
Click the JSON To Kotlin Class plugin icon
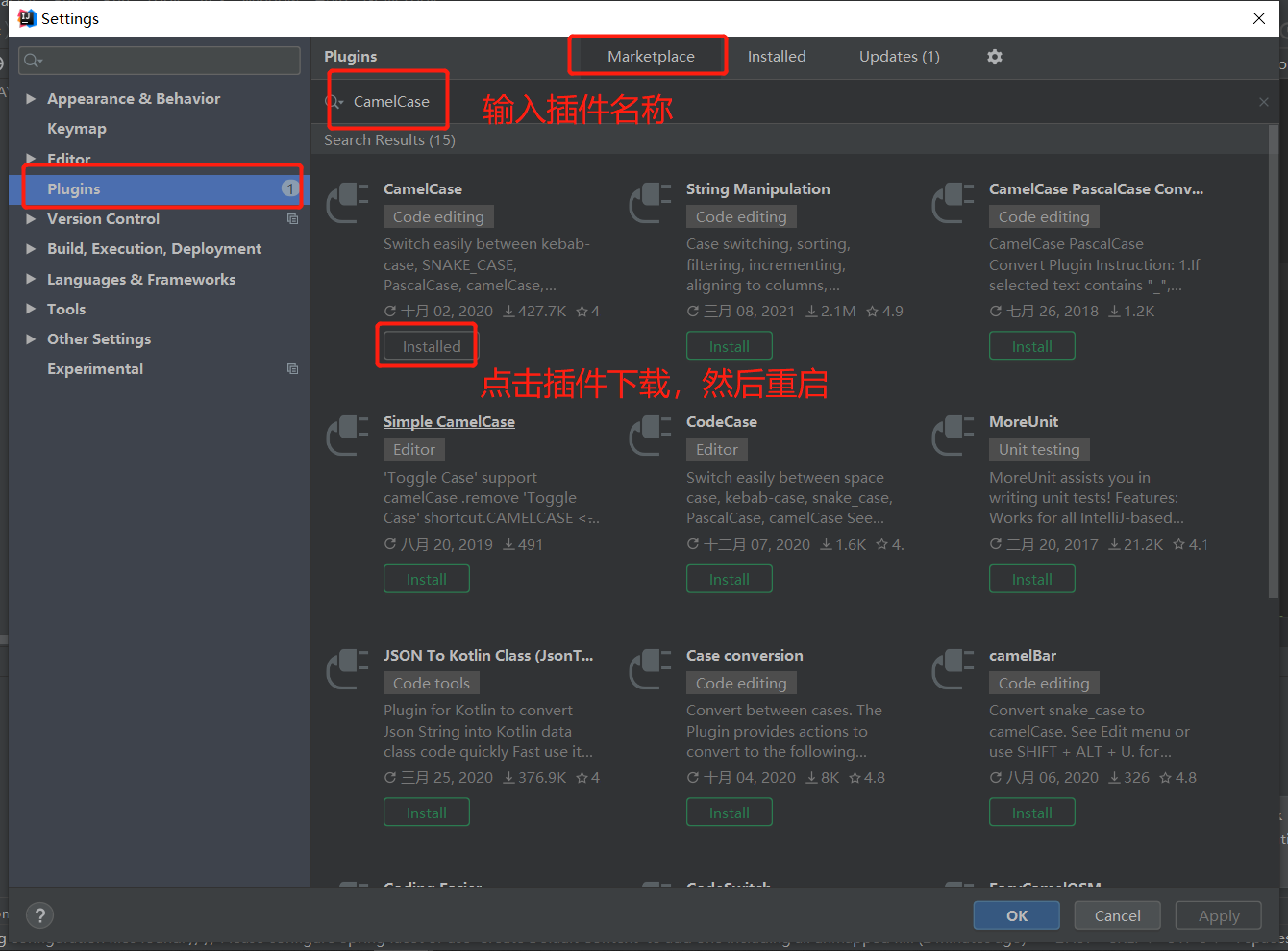348,669
